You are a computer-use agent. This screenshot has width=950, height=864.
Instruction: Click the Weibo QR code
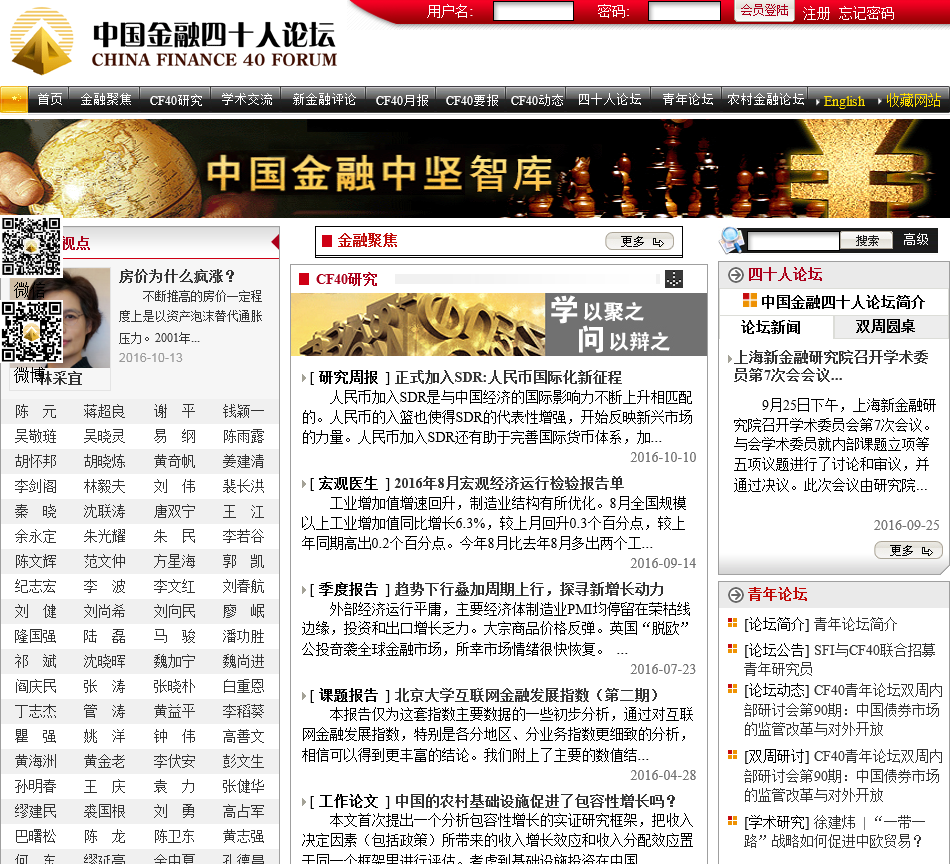[x=32, y=332]
